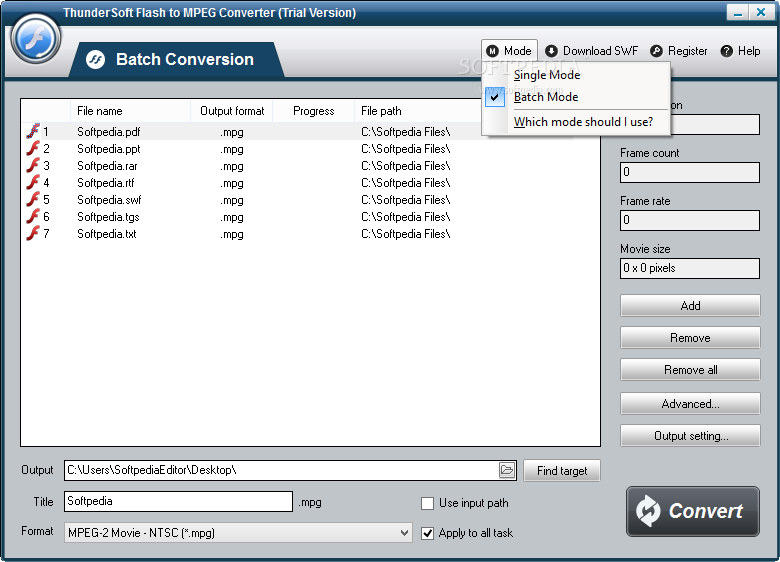Start conversion with the Convert button
This screenshot has width=780, height=562.
click(692, 511)
